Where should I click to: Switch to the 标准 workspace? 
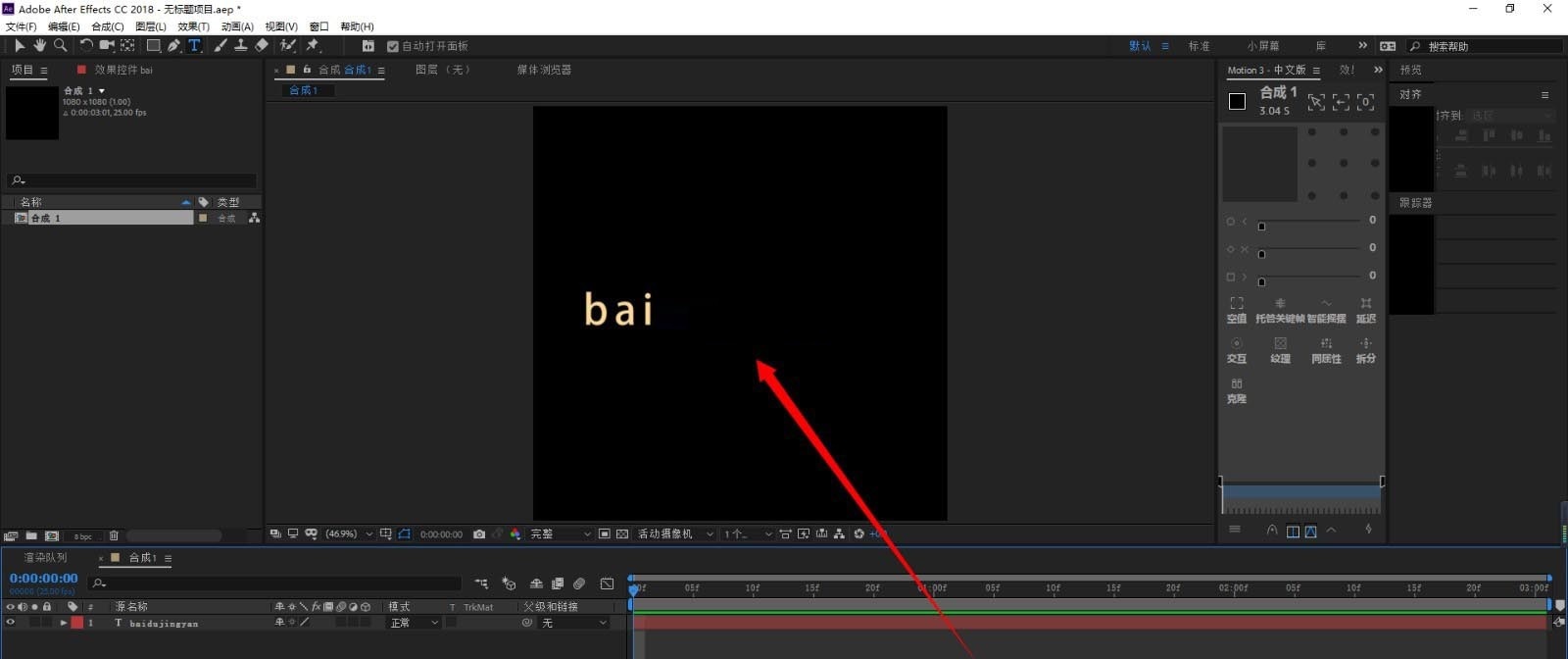[1199, 46]
